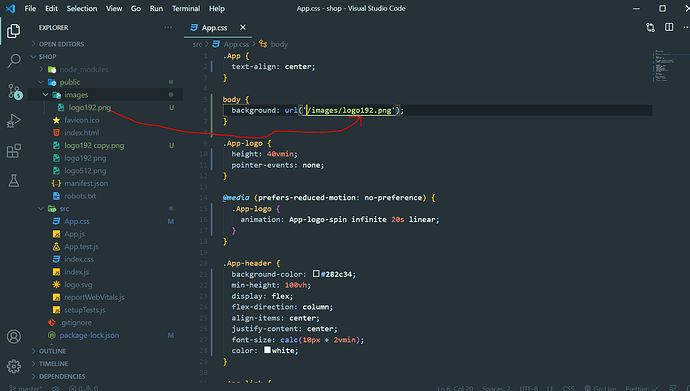690x391 pixels.
Task: Open the Manage gear menu
Action: click(x=14, y=366)
